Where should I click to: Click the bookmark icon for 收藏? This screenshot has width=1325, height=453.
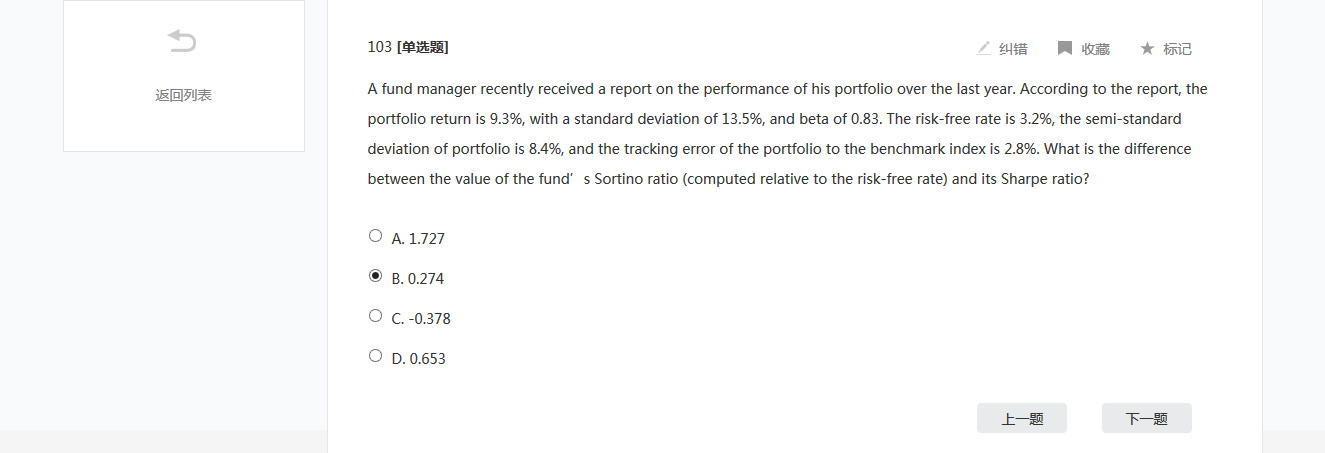pos(1065,48)
